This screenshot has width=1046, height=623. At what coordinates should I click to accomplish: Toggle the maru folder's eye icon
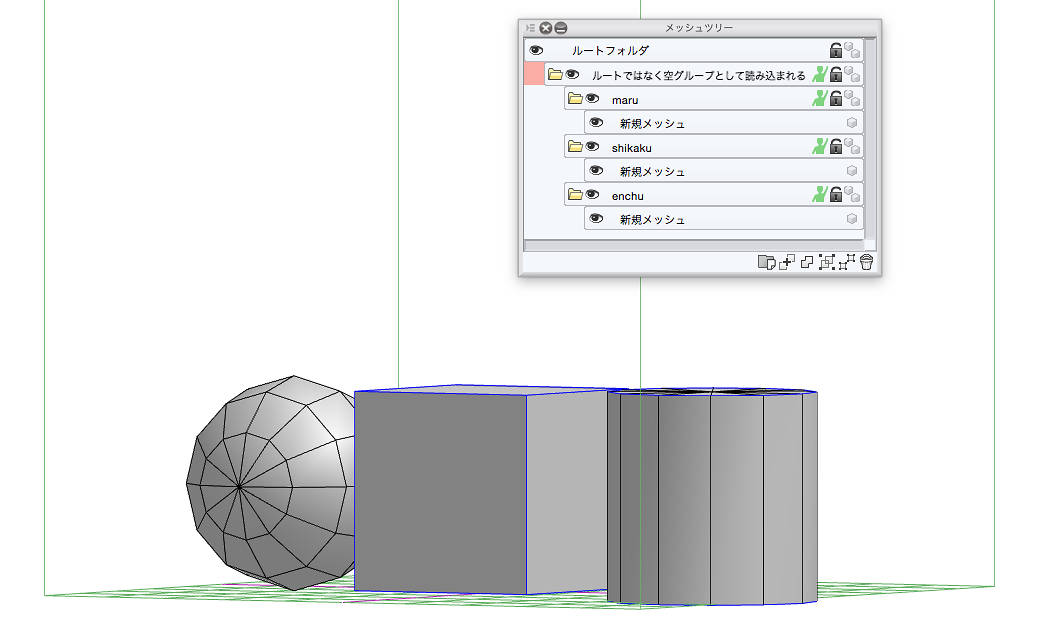[x=592, y=99]
